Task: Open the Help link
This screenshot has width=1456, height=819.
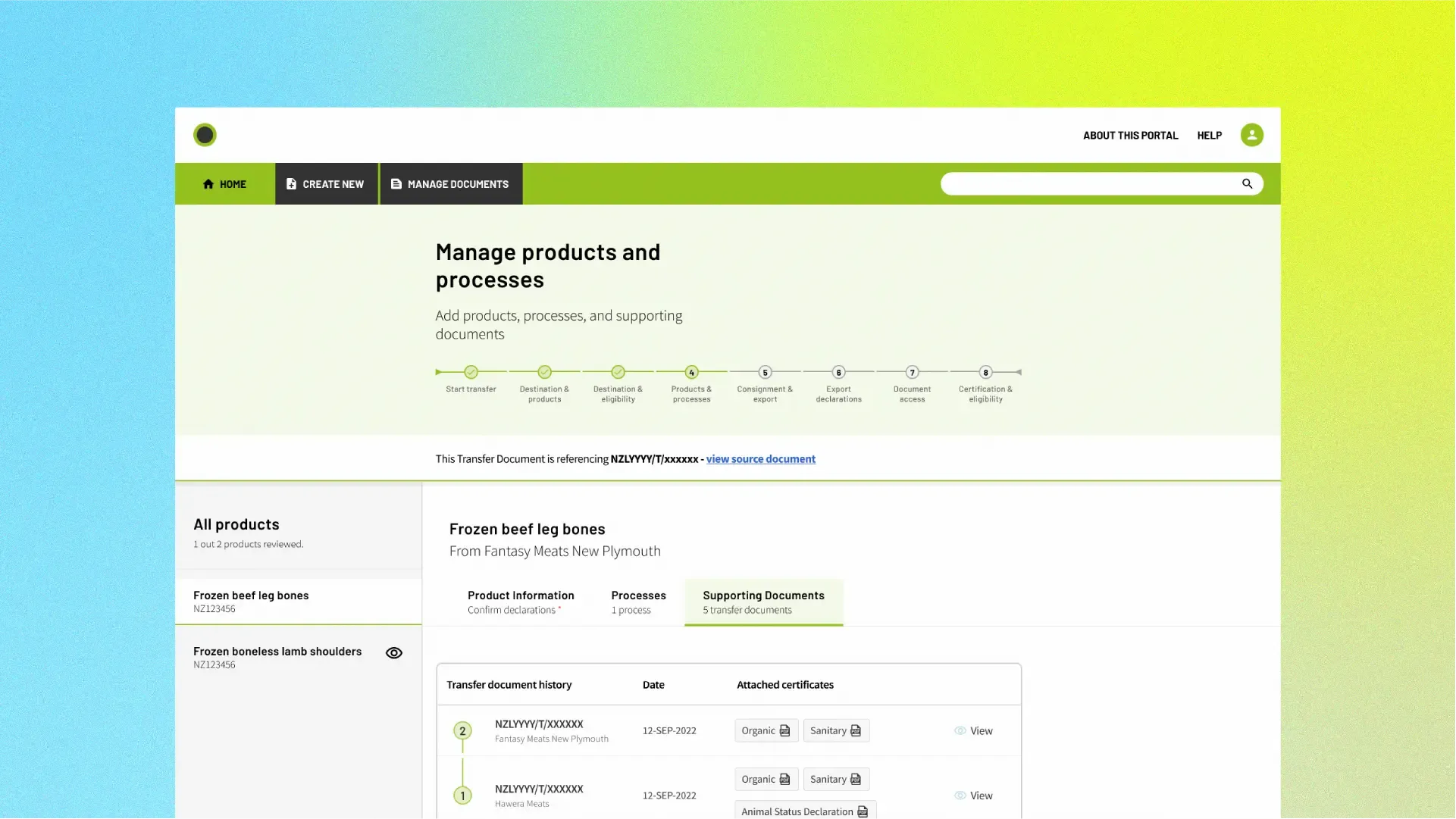Action: pos(1209,136)
